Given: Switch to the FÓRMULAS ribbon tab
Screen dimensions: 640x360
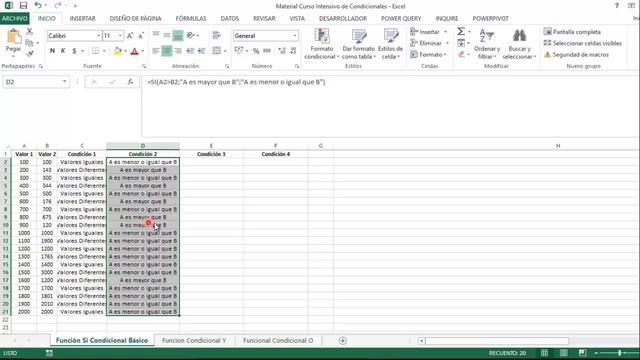Looking at the screenshot, I should point(191,19).
